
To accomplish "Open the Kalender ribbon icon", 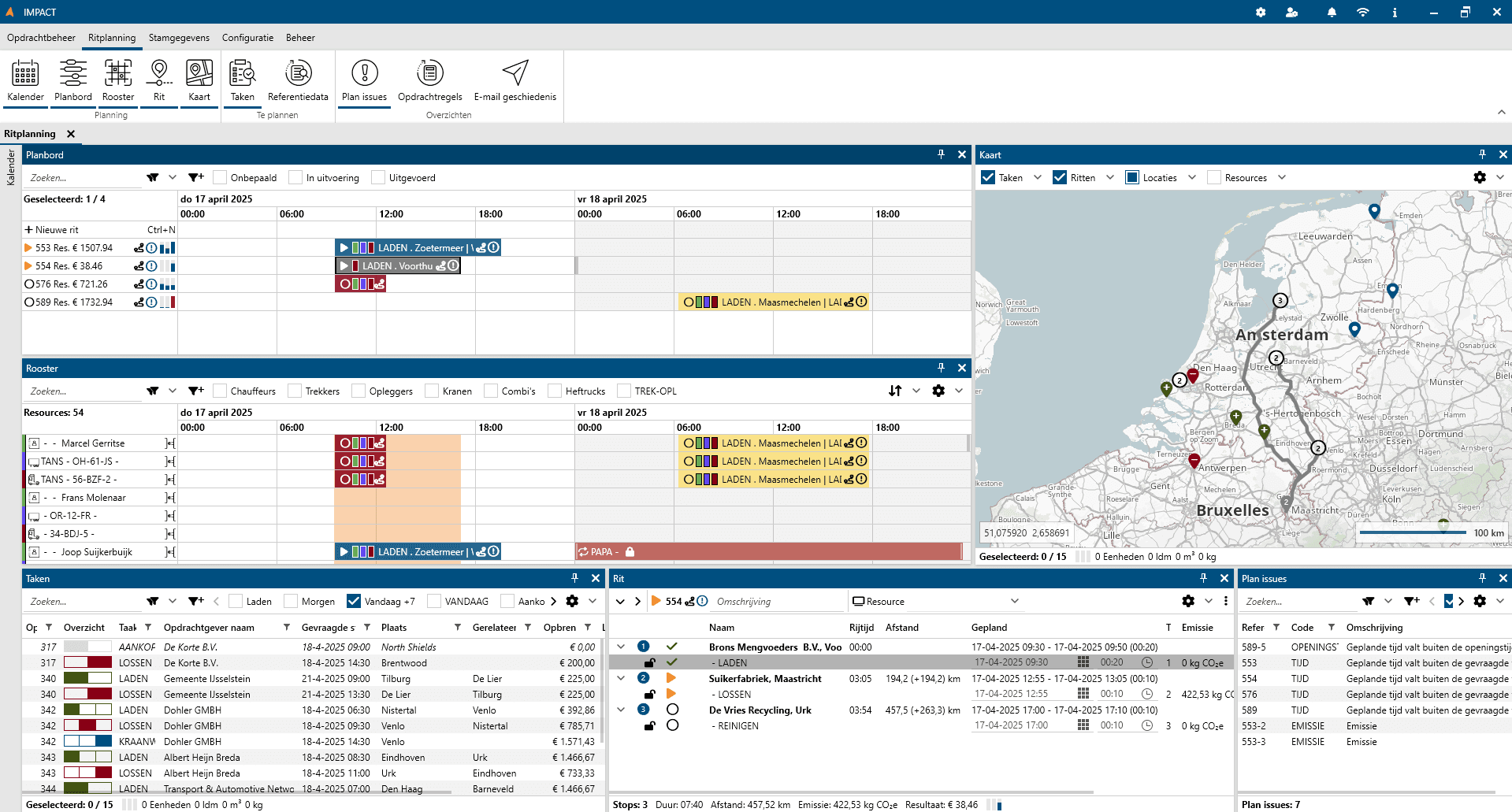I will click(x=25, y=81).
